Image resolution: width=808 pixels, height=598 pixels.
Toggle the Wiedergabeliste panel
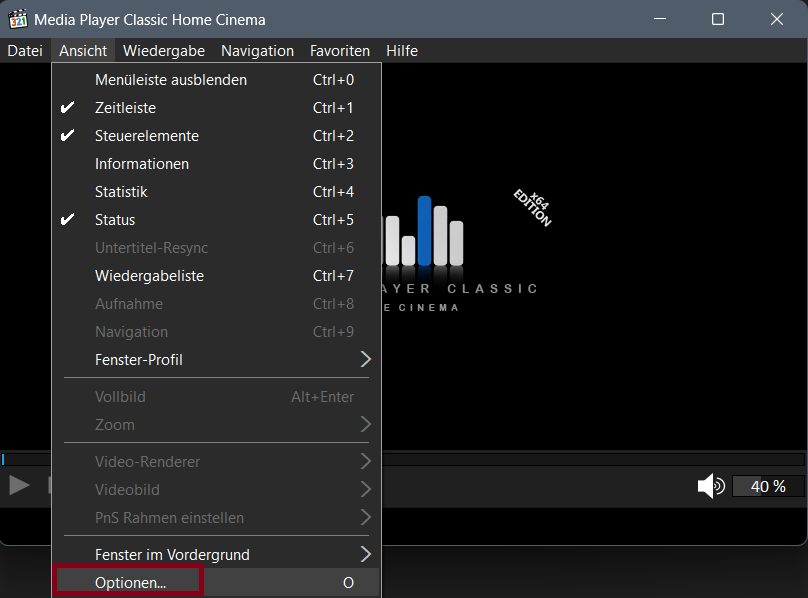216,276
